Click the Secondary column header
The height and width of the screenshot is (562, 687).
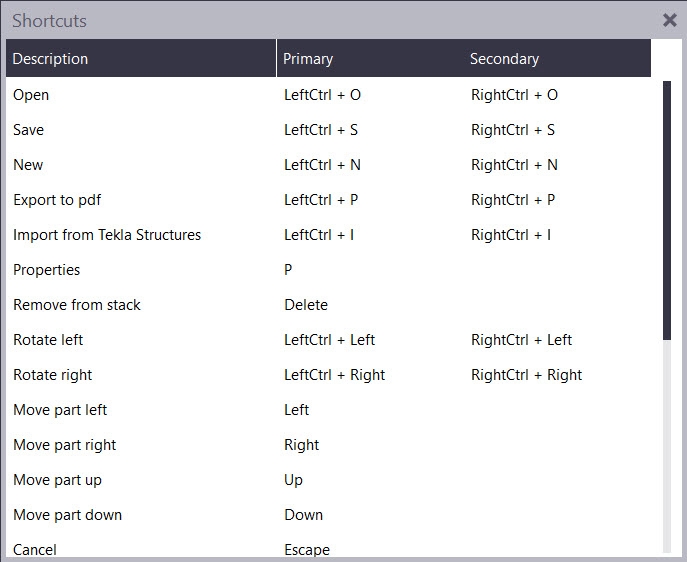(504, 59)
